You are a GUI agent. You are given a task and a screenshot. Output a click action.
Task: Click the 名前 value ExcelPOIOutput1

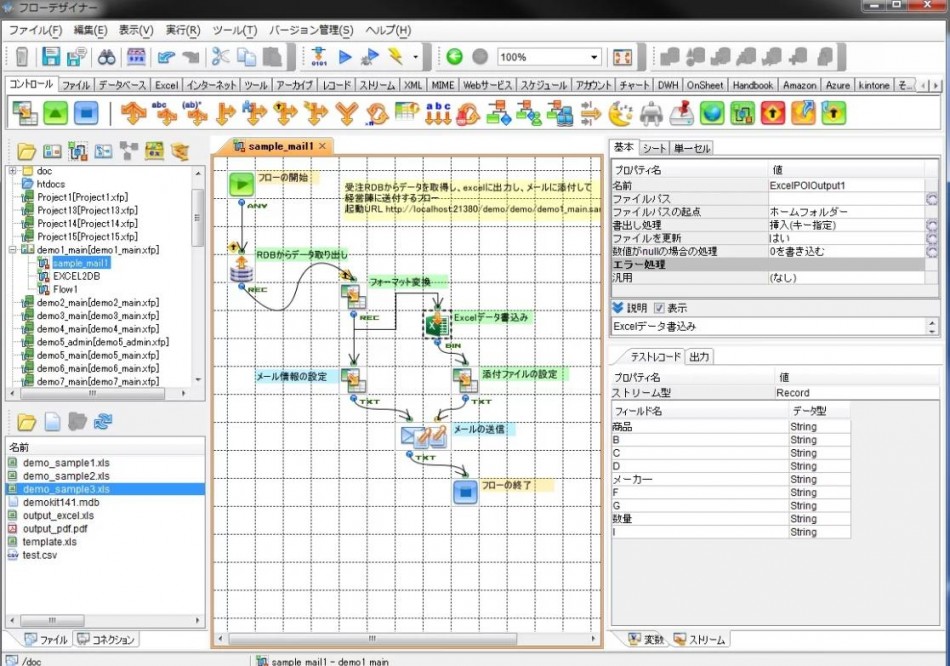(x=807, y=185)
